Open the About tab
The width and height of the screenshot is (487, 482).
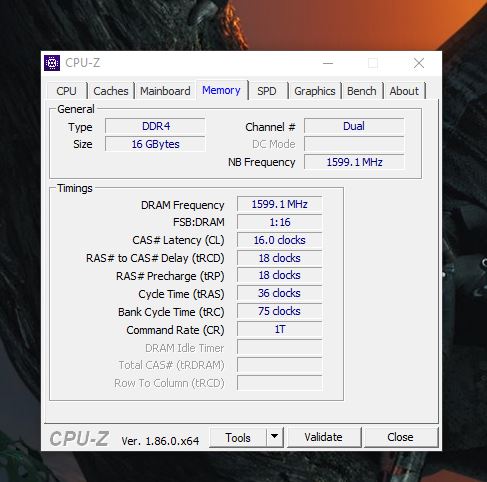404,91
